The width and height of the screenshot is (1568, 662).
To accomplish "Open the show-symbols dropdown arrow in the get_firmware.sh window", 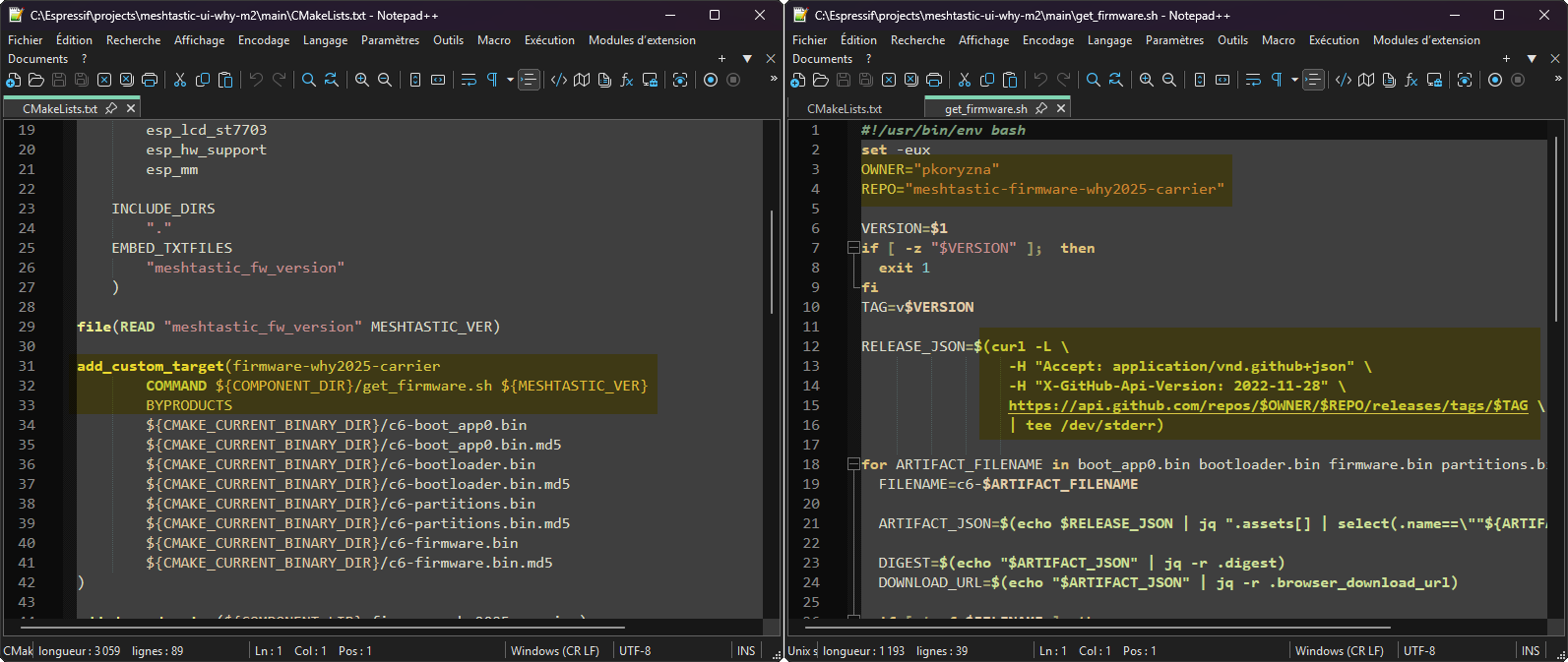I will (x=1294, y=80).
